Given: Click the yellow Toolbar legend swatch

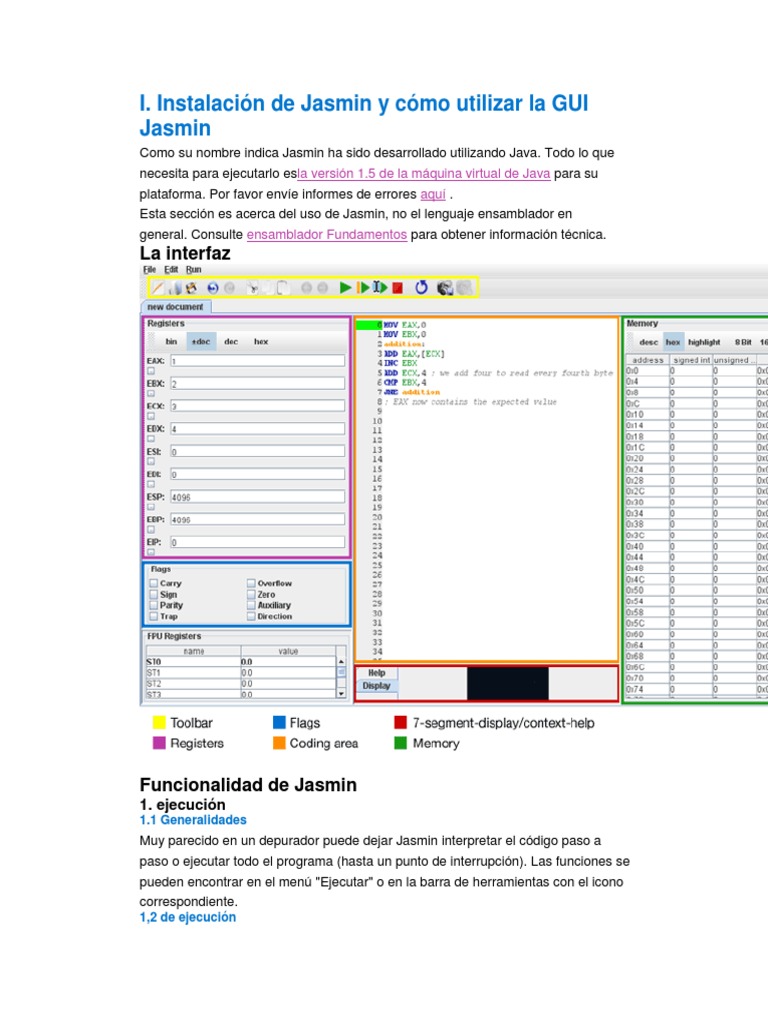Looking at the screenshot, I should (159, 722).
